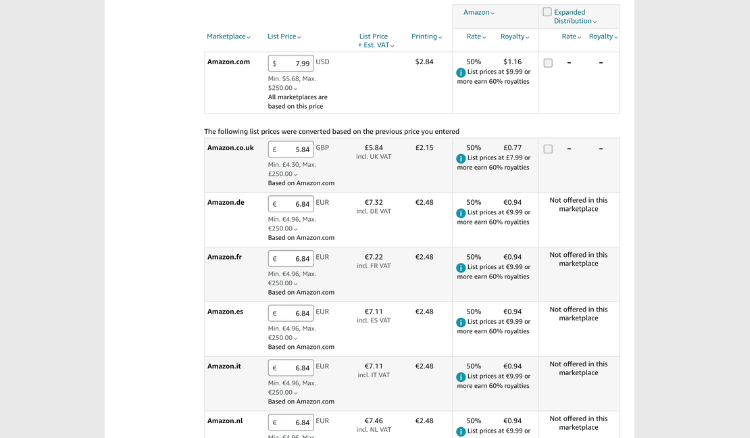The image size is (750, 438).
Task: Open the List Price column dropdown
Action: pyautogui.click(x=284, y=36)
